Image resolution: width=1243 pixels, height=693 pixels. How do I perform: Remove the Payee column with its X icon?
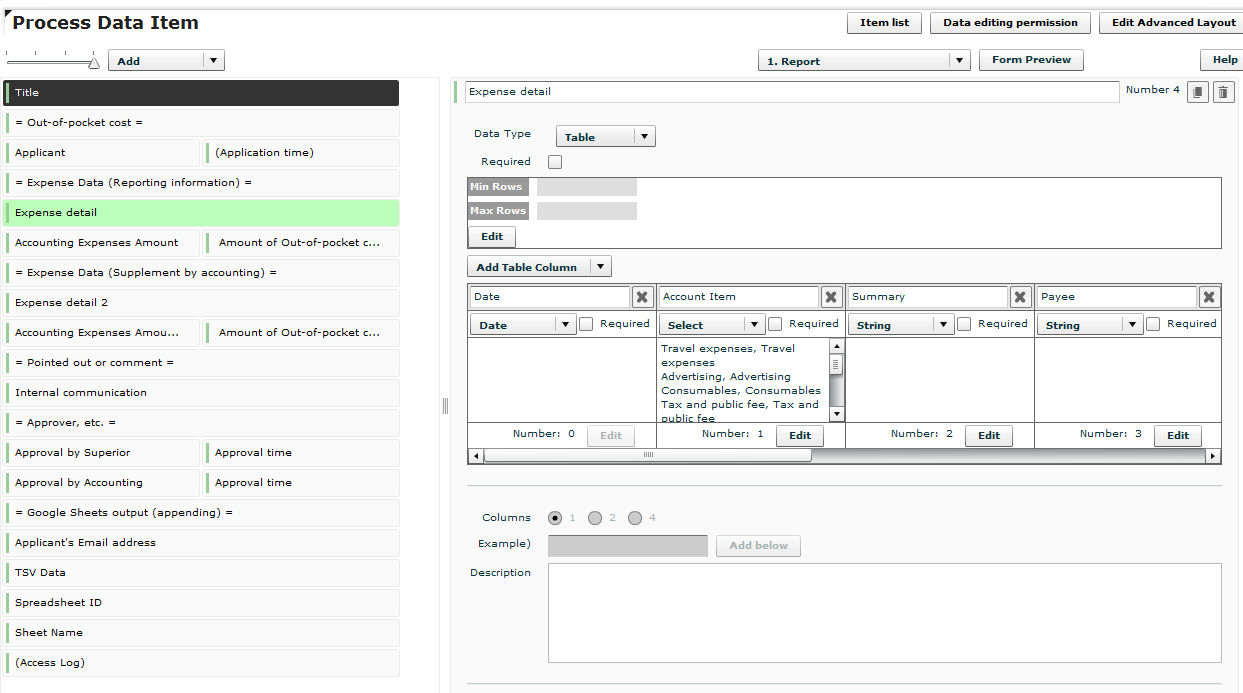(x=1209, y=296)
